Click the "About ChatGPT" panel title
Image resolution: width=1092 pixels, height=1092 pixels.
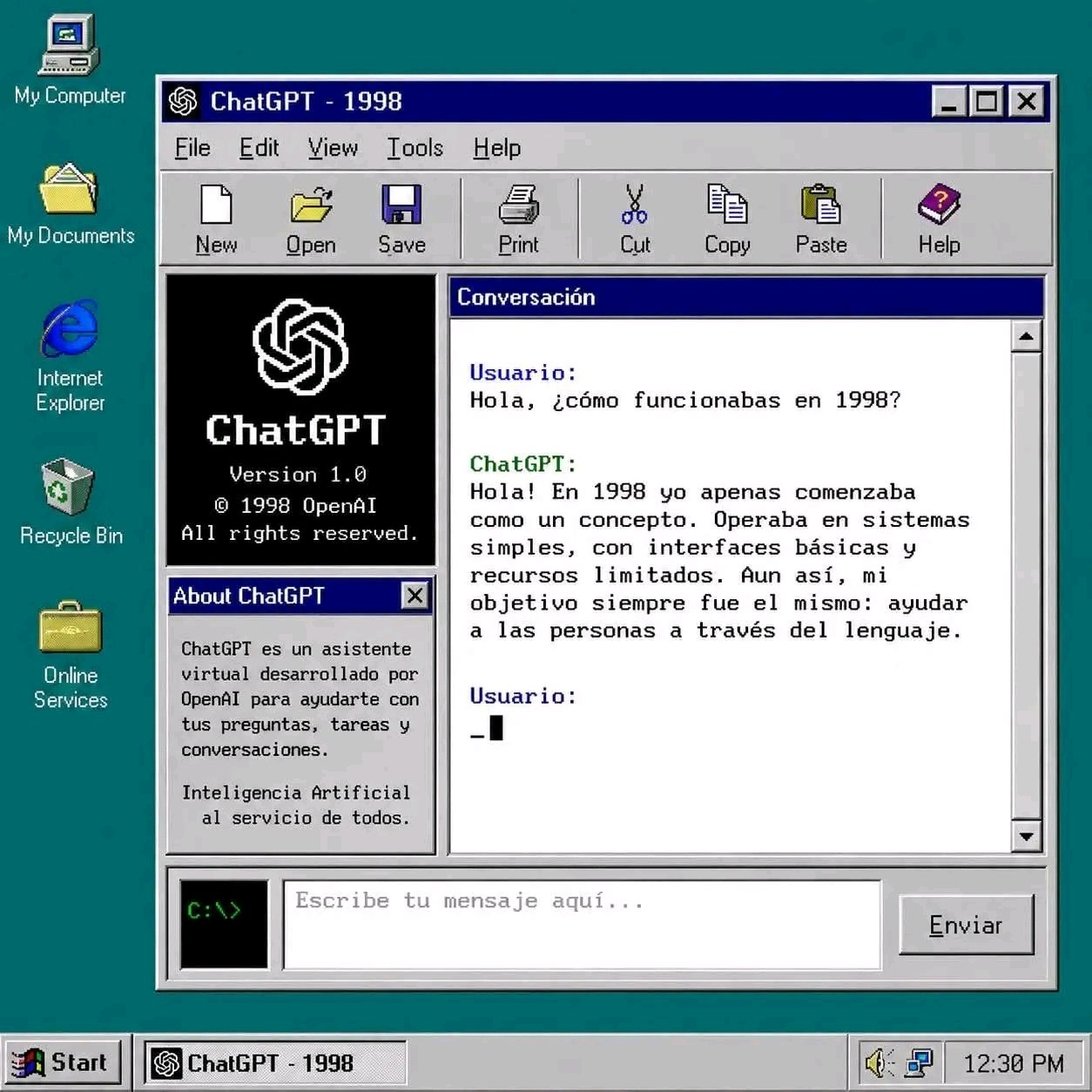pyautogui.click(x=248, y=596)
